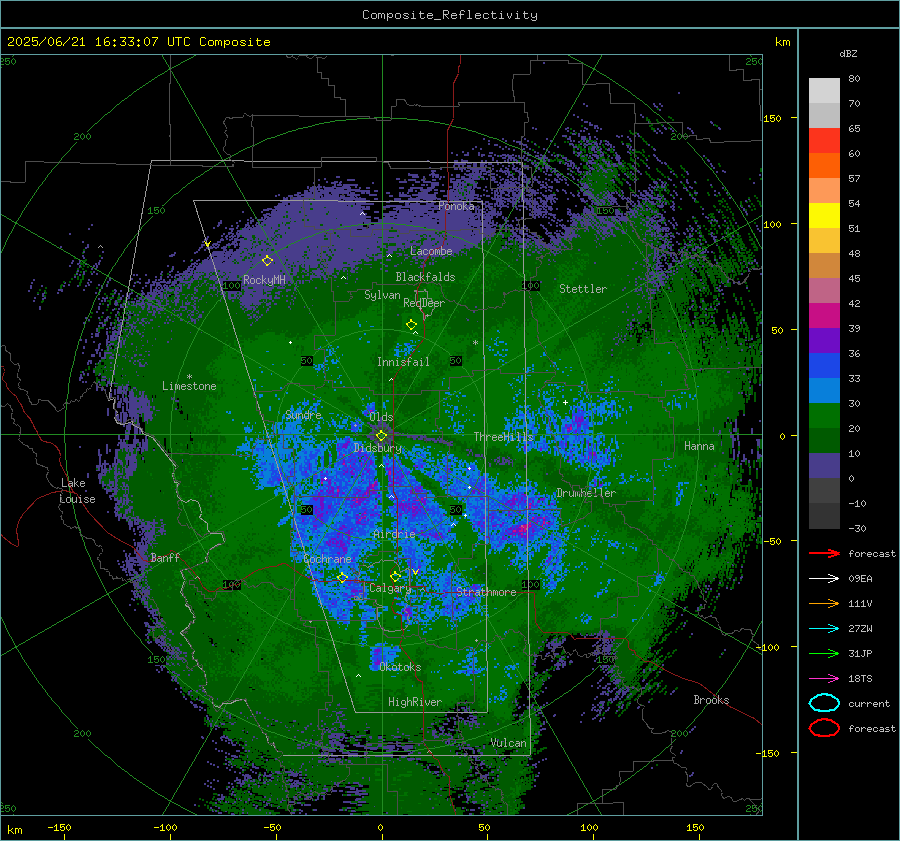The width and height of the screenshot is (900, 841).
Task: Click white plus marker northeast of ThreeHills
Action: click(x=565, y=402)
